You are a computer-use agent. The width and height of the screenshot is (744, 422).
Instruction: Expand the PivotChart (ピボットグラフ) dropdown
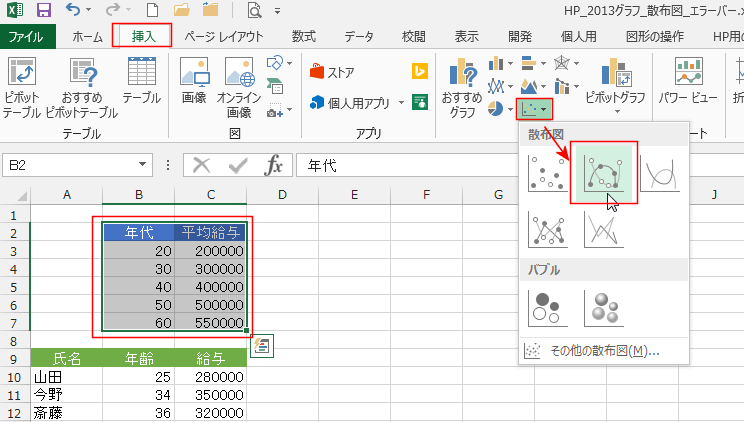(x=614, y=98)
